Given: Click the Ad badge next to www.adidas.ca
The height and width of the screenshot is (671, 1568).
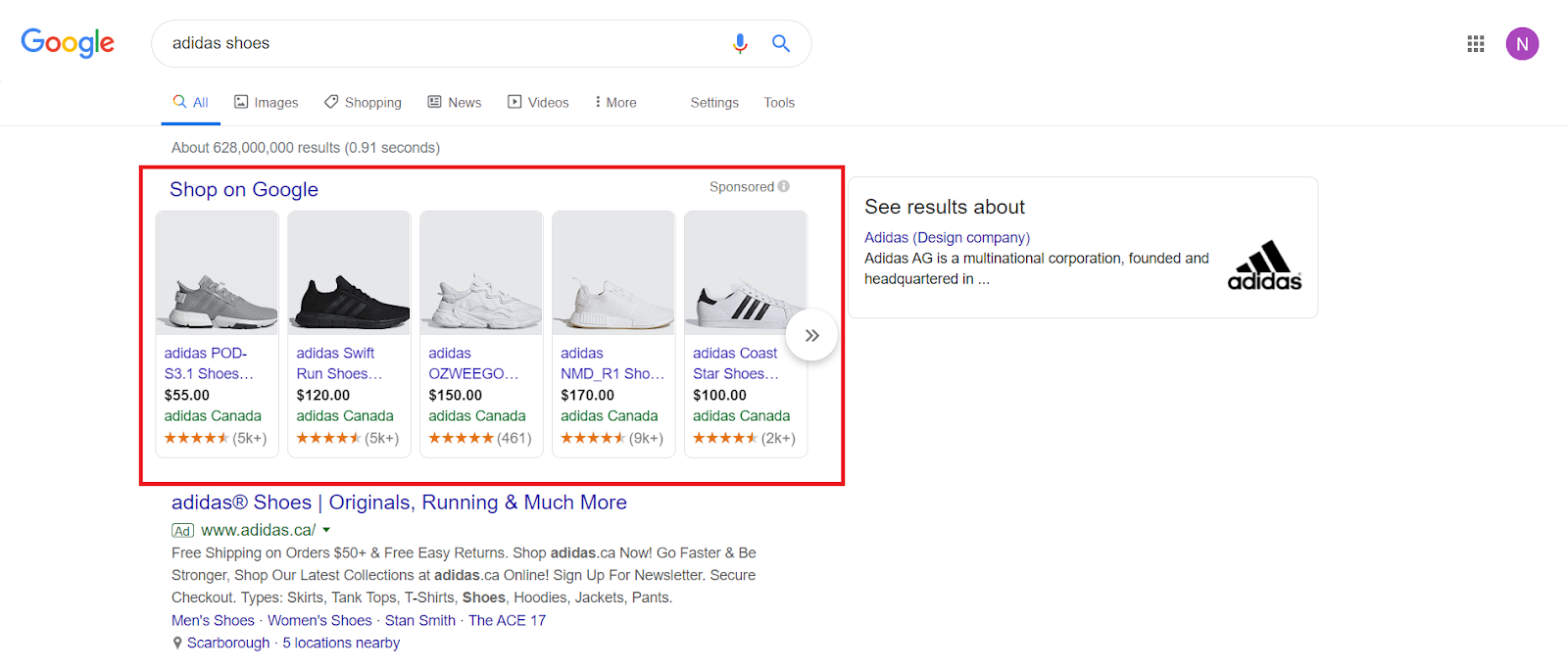Looking at the screenshot, I should tap(182, 530).
